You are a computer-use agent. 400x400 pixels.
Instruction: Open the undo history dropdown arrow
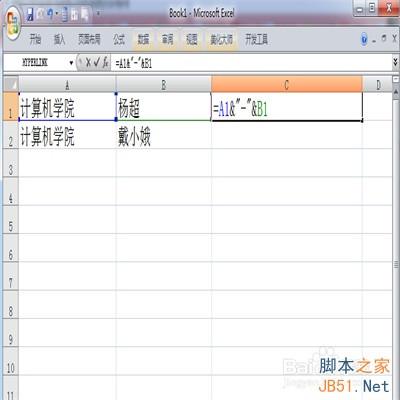click(x=57, y=14)
